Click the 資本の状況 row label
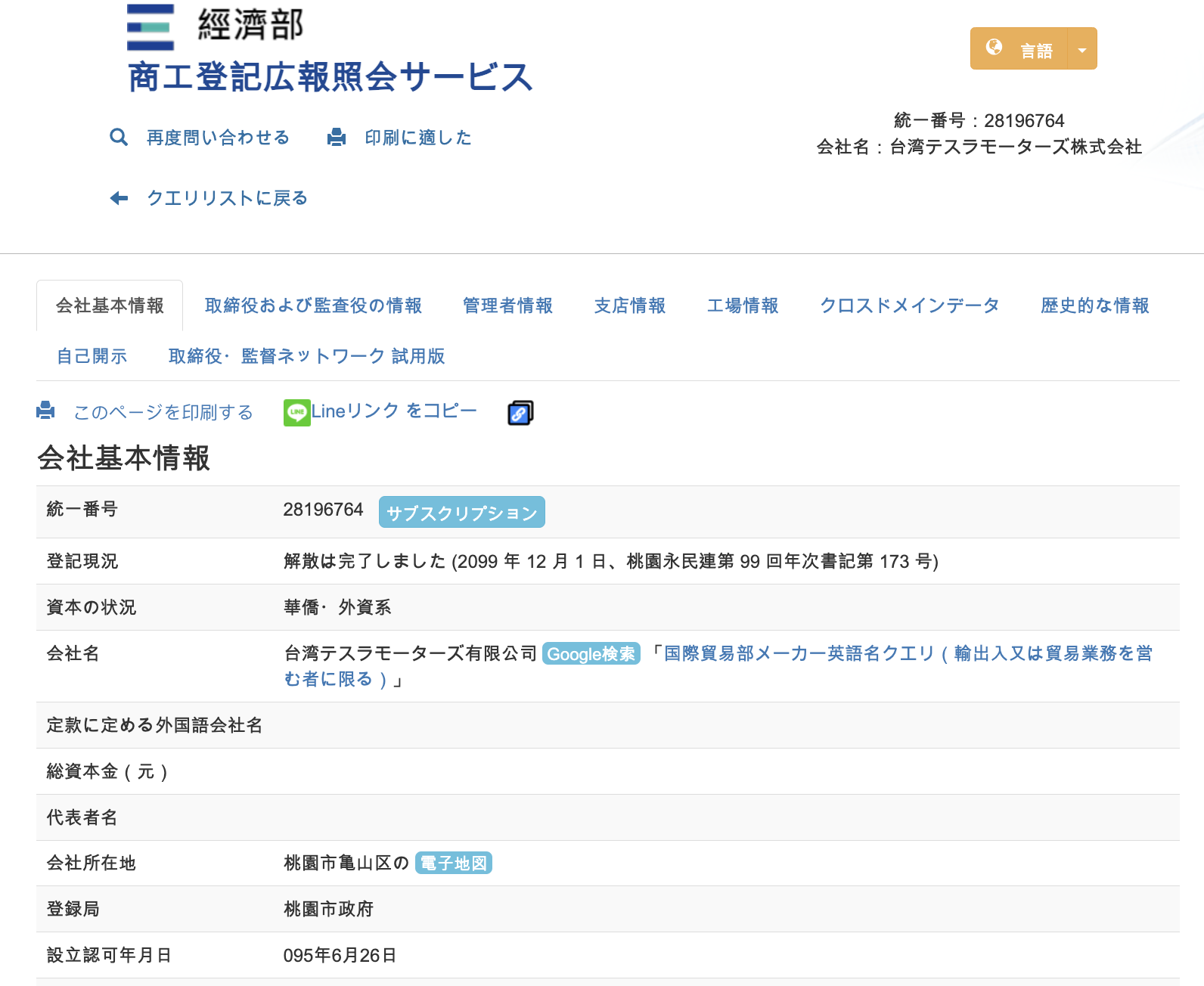Viewport: 1204px width, 986px height. (91, 607)
